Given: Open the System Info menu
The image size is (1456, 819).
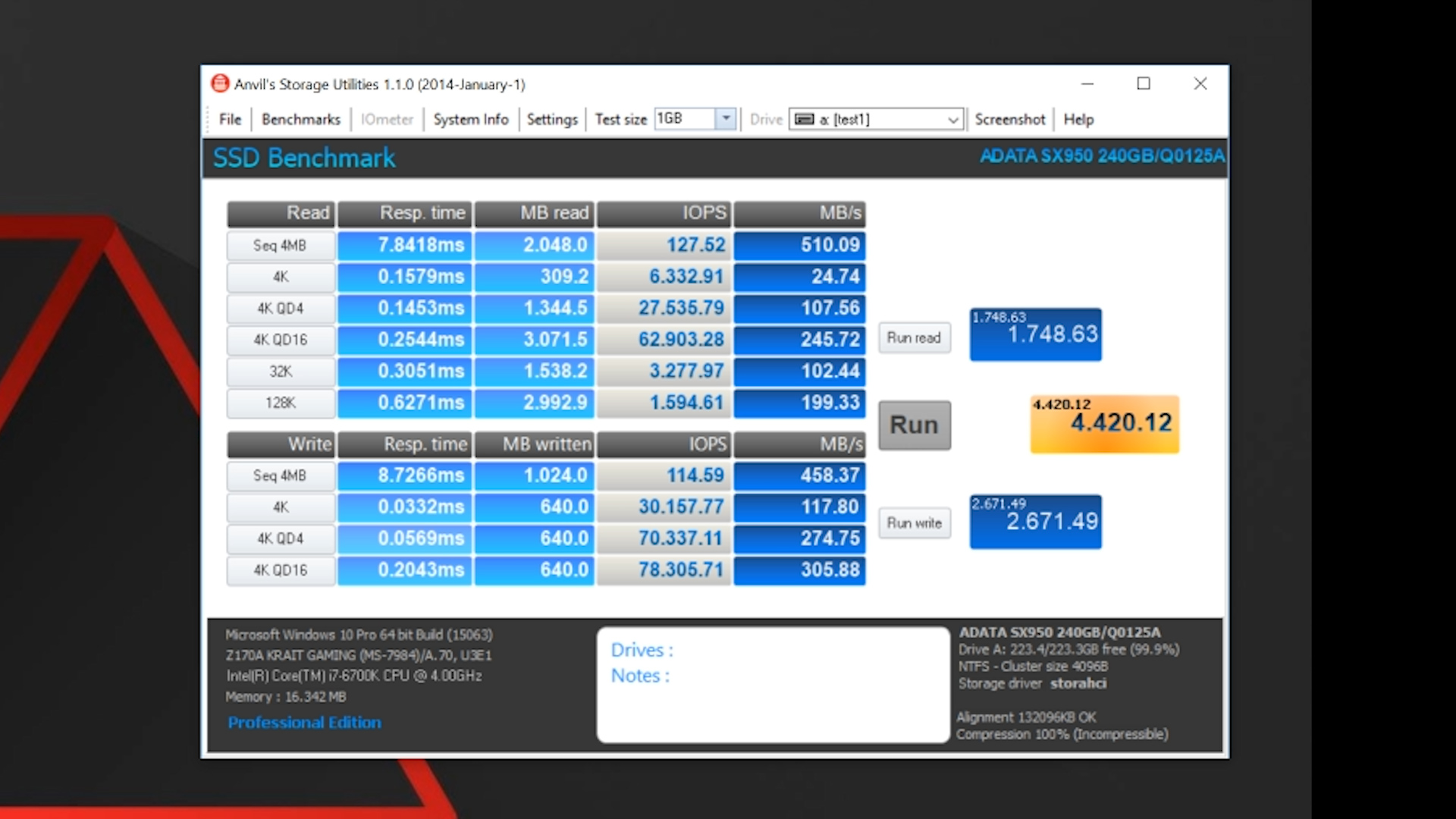Looking at the screenshot, I should pyautogui.click(x=471, y=119).
